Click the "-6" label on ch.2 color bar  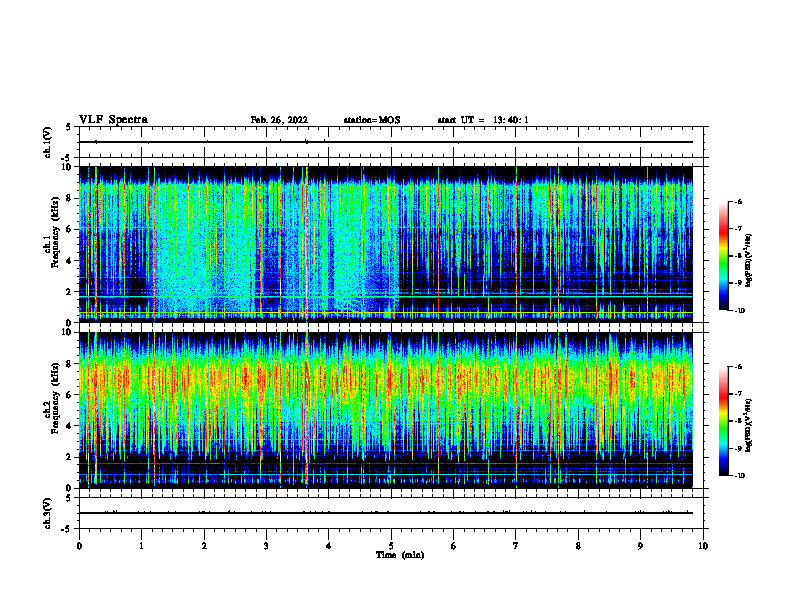pos(738,367)
